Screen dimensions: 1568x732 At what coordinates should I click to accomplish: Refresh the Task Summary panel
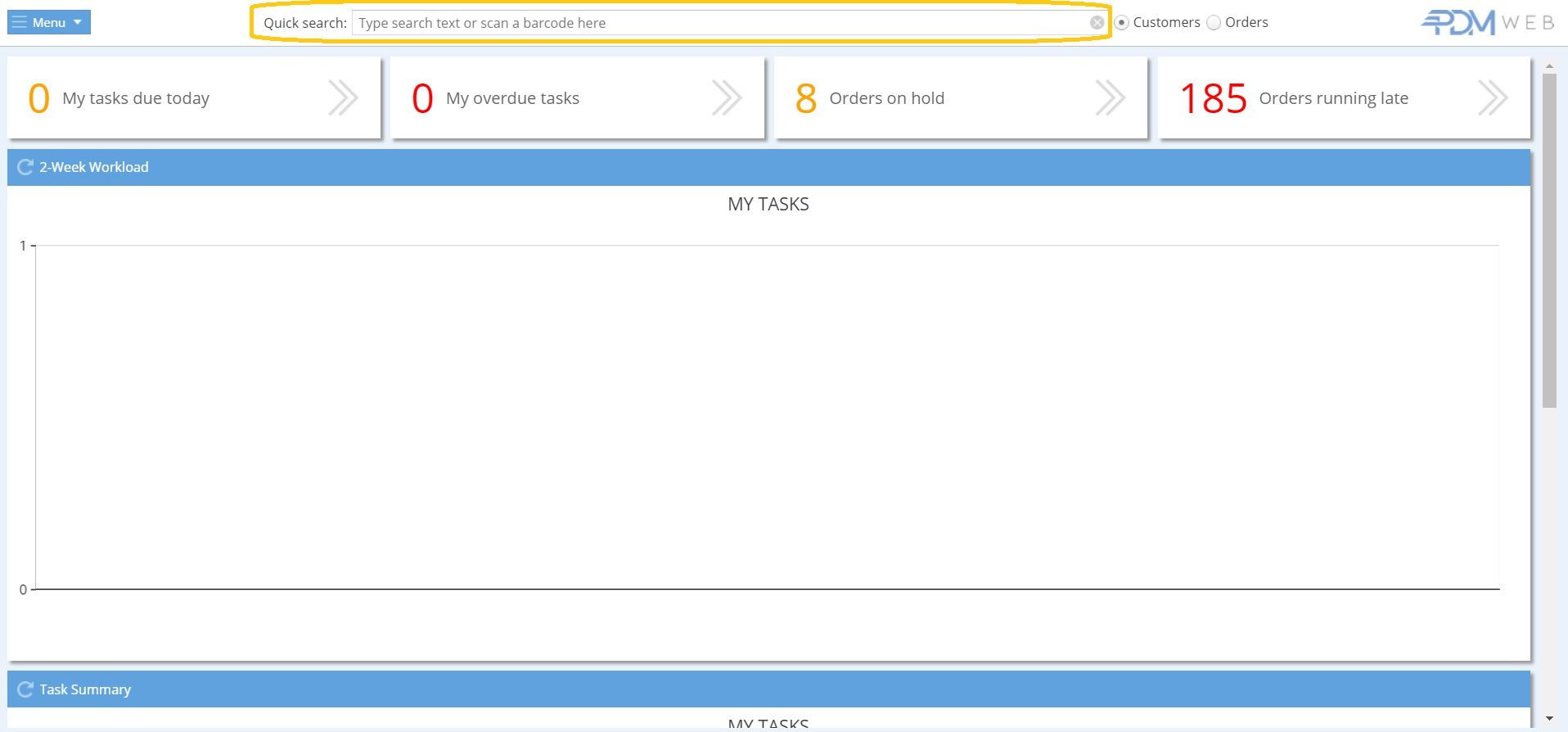(x=25, y=689)
